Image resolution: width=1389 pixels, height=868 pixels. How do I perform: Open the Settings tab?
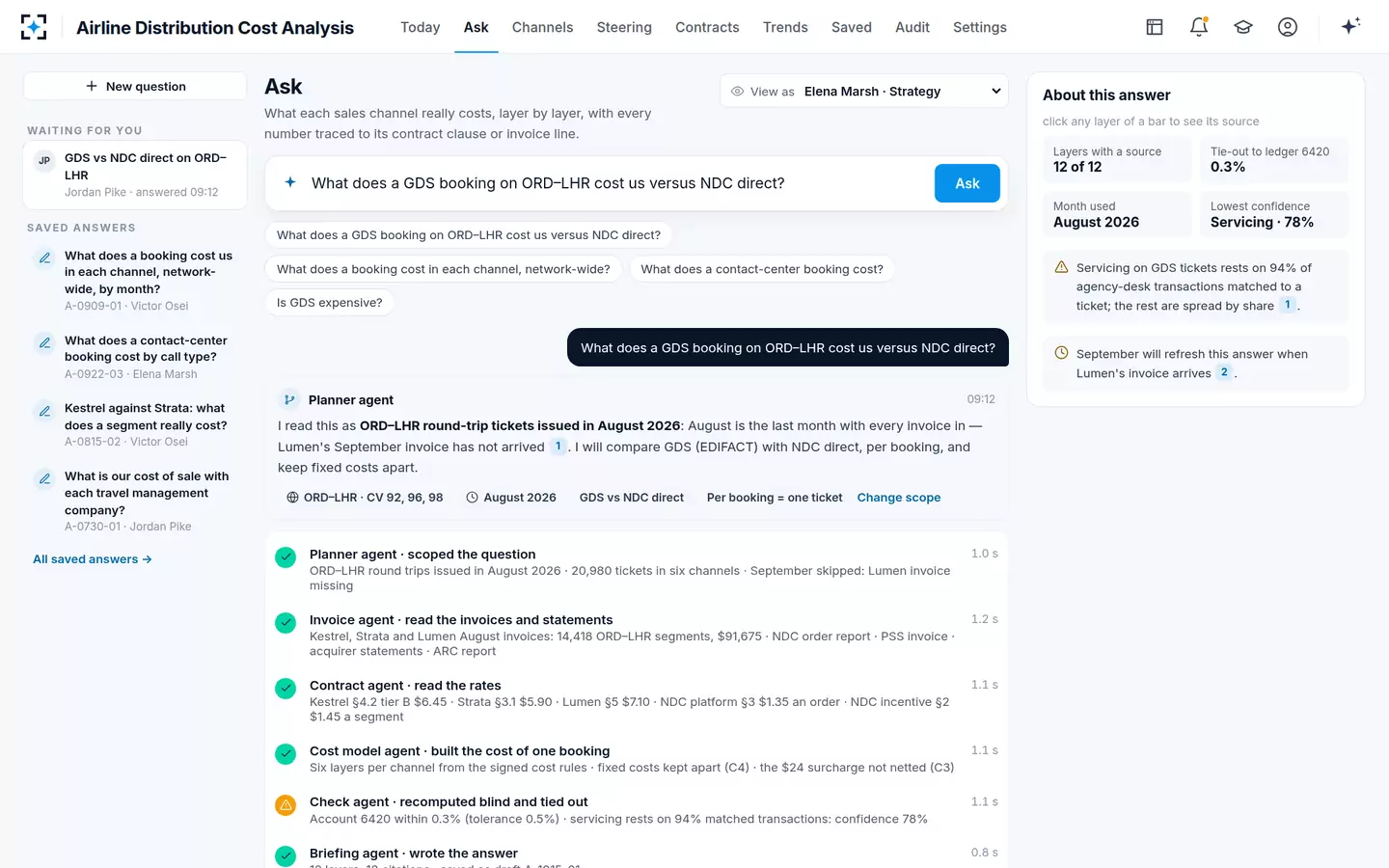click(980, 27)
